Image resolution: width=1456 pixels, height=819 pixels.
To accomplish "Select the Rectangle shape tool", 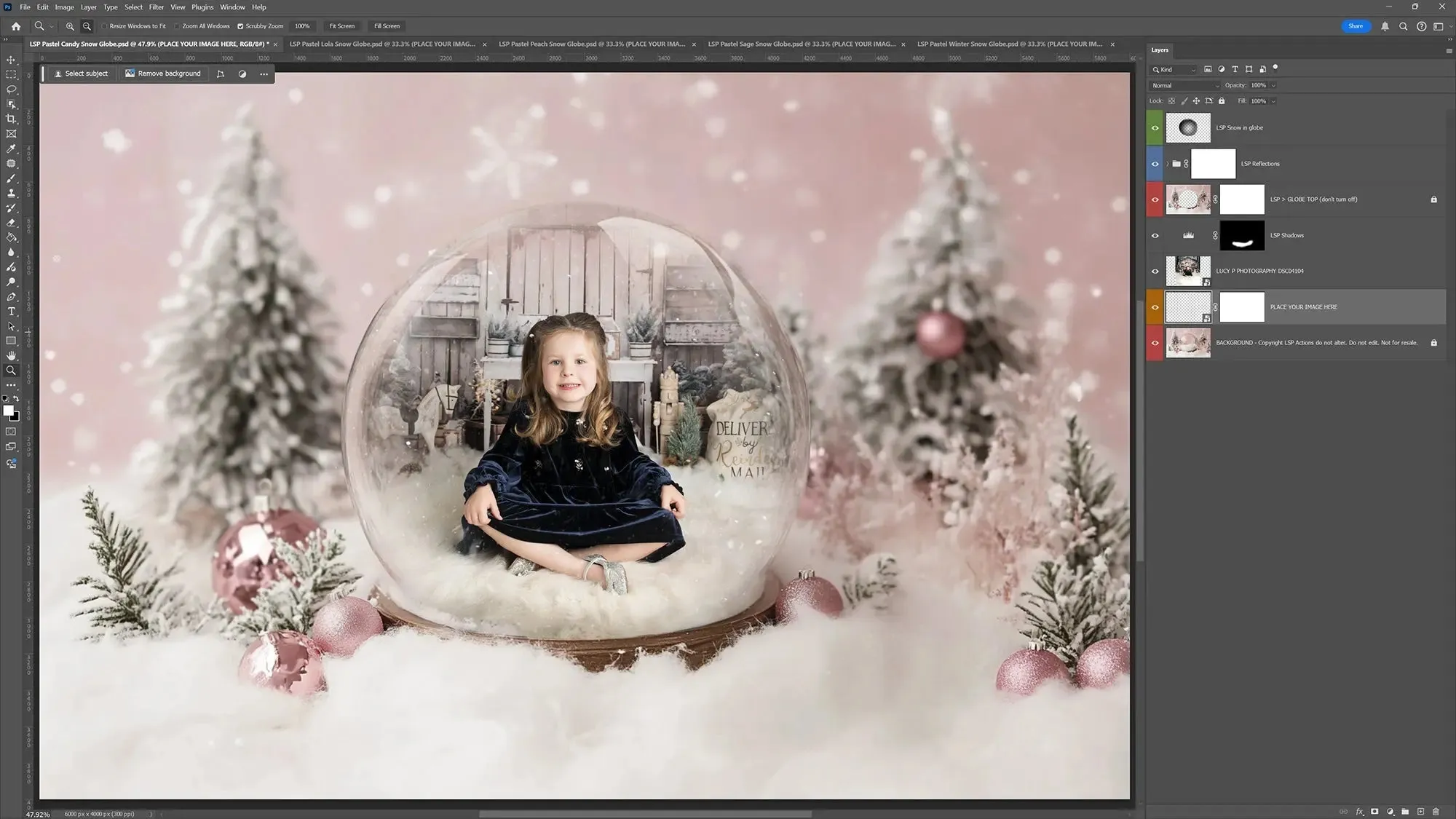I will coord(11,341).
